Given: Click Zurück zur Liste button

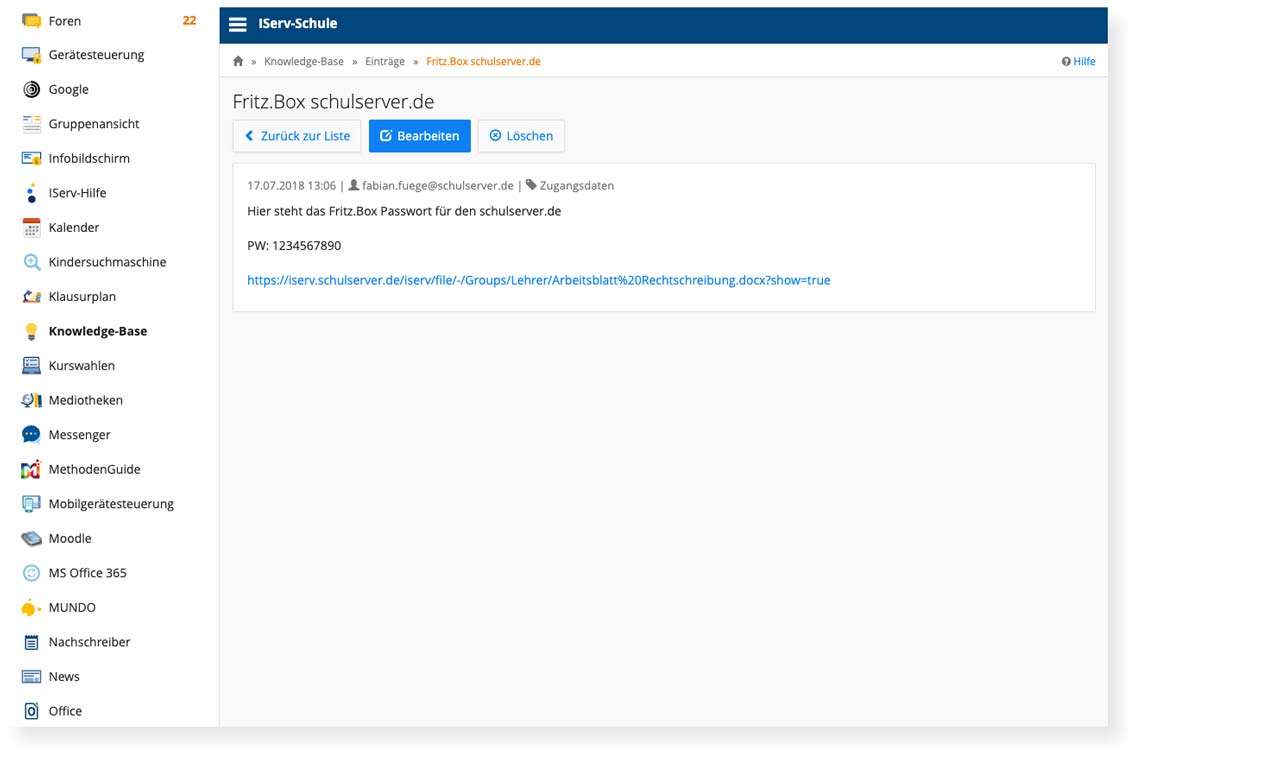Looking at the screenshot, I should pyautogui.click(x=297, y=136).
